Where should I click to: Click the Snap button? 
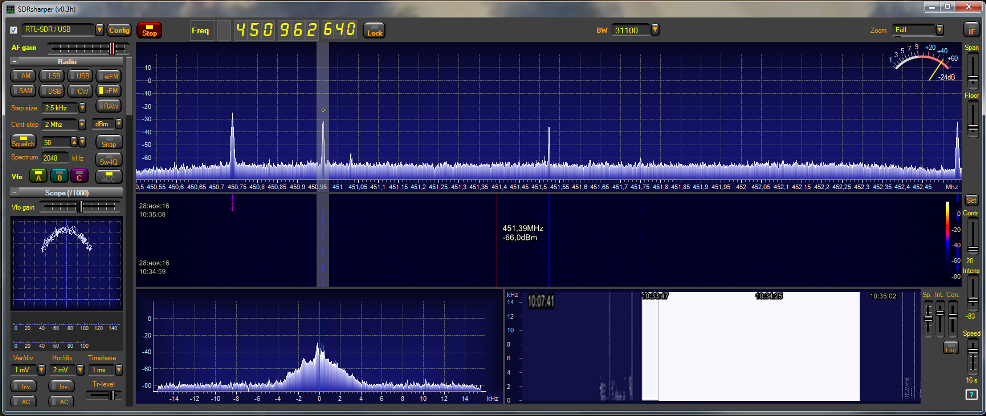point(109,142)
